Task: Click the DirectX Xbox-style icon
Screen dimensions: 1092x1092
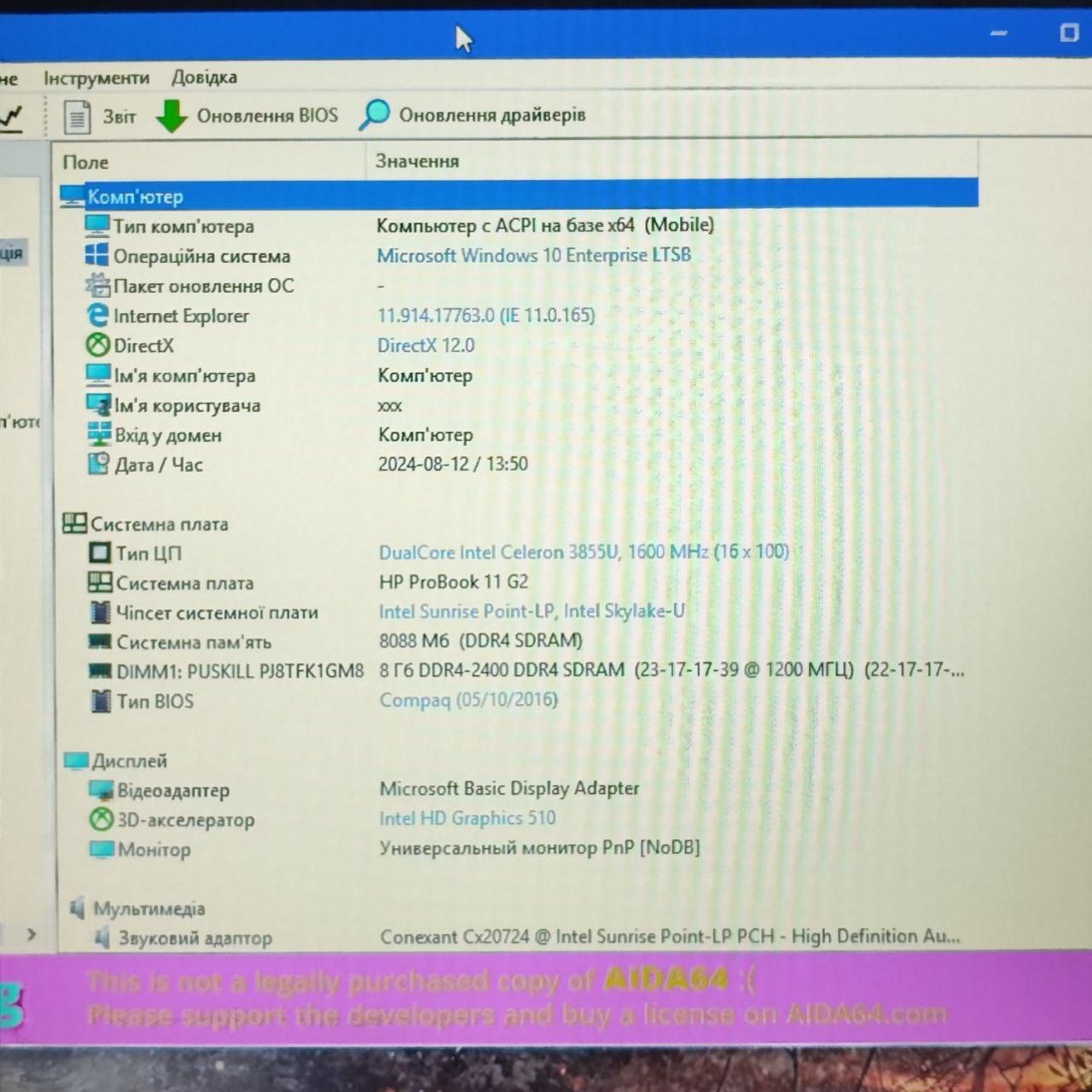Action: (x=98, y=346)
